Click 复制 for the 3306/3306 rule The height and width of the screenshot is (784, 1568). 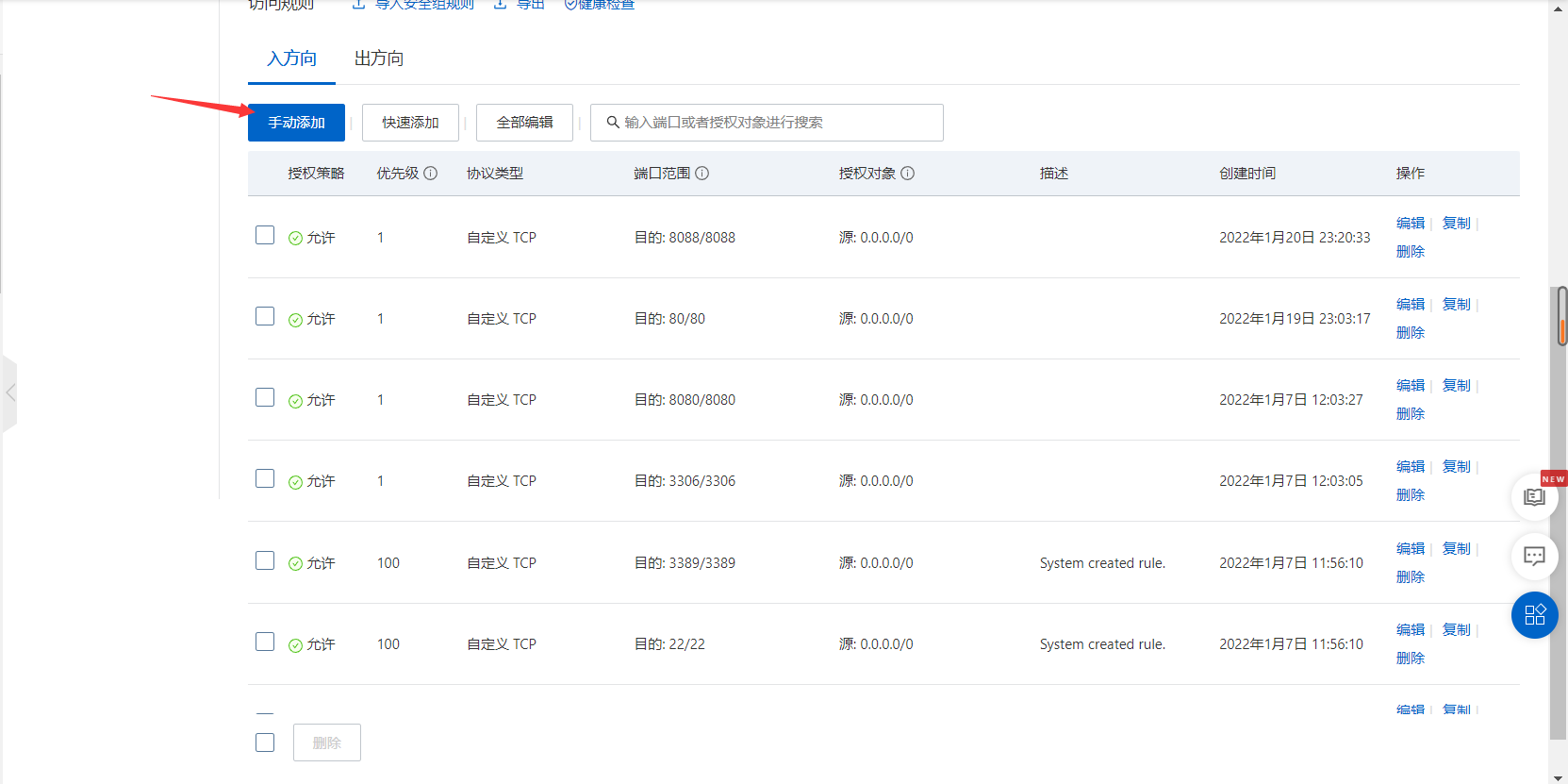(x=1457, y=467)
